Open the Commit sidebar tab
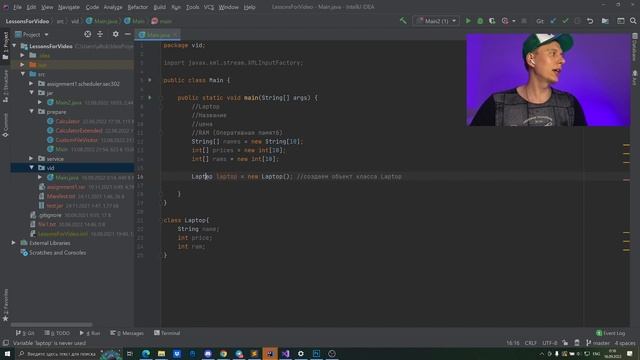 tap(5, 125)
